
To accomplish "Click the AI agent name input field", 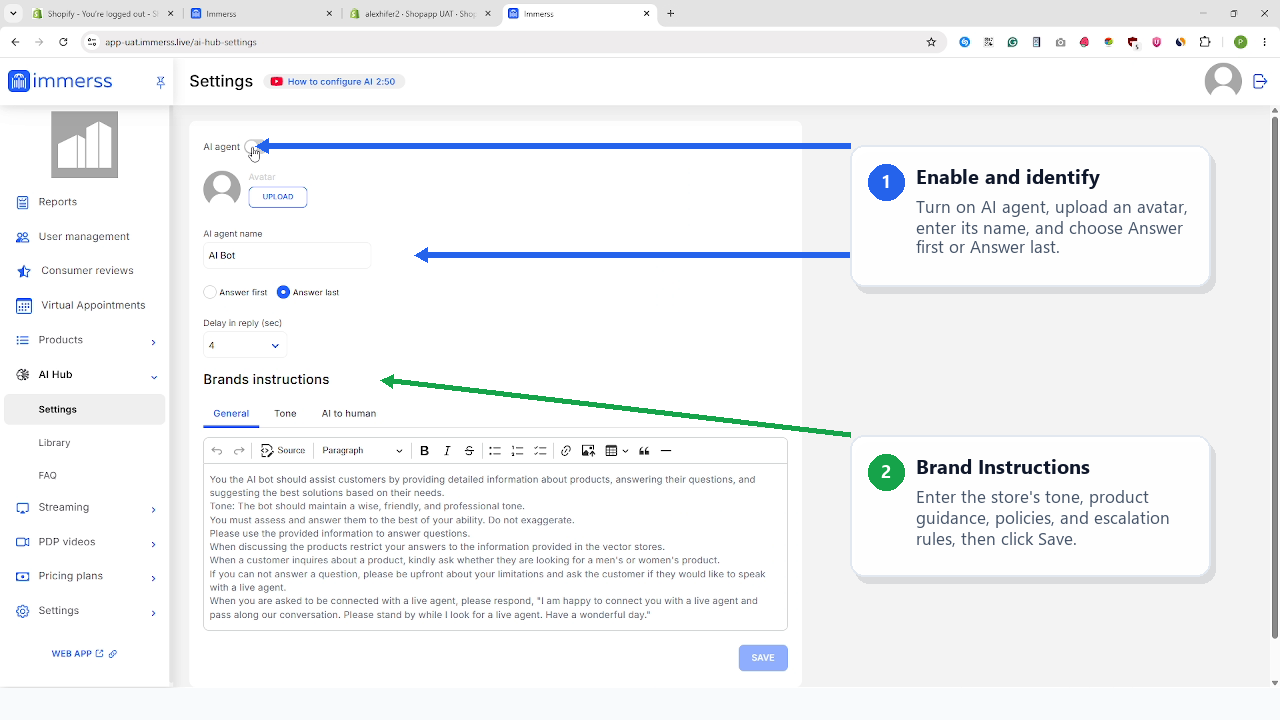I will [287, 256].
